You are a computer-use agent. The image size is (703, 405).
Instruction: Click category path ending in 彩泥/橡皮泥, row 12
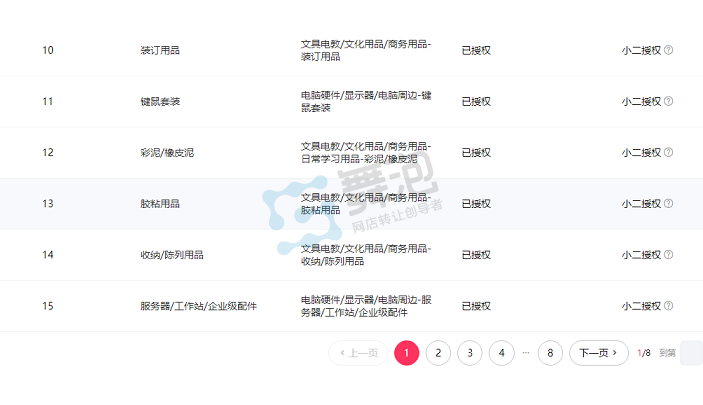tap(366, 152)
